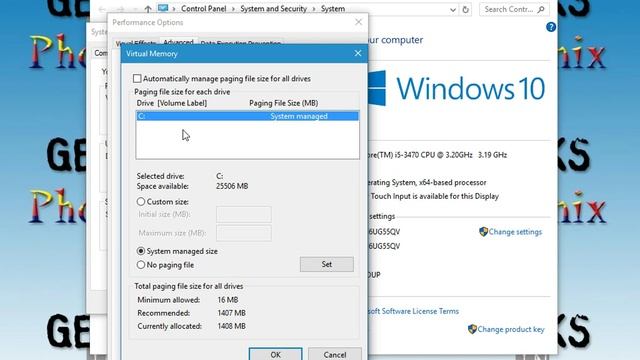Click the Set button

327,264
